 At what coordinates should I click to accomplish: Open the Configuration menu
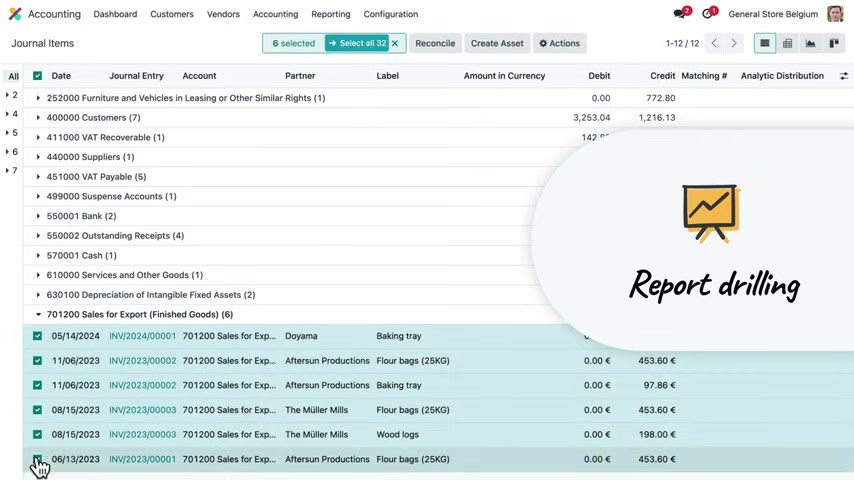tap(391, 14)
